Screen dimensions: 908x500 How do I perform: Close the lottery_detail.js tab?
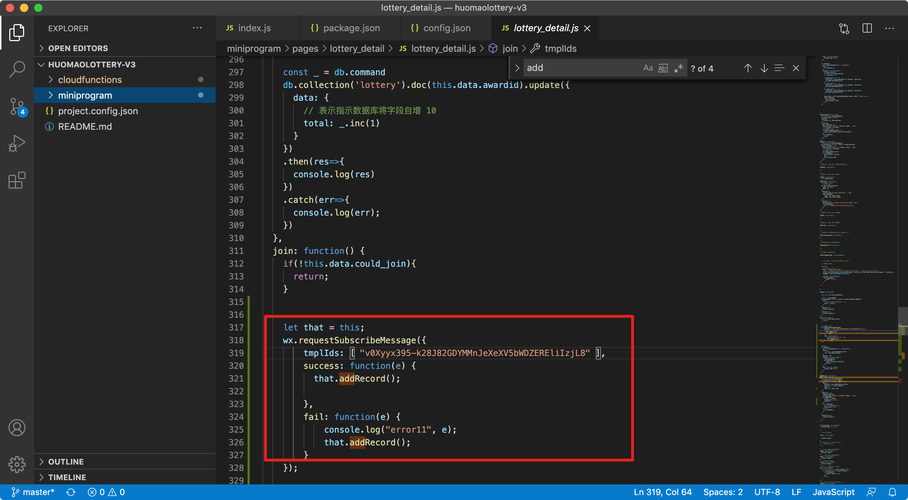[587, 28]
